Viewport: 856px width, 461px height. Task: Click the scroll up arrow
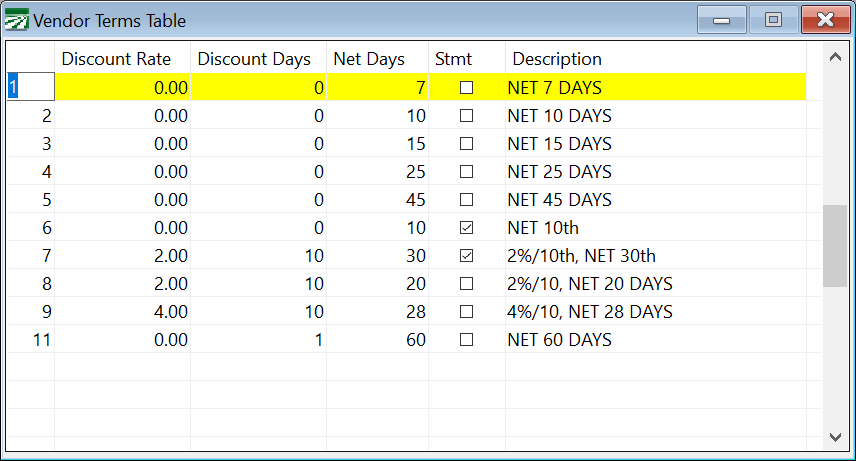835,57
